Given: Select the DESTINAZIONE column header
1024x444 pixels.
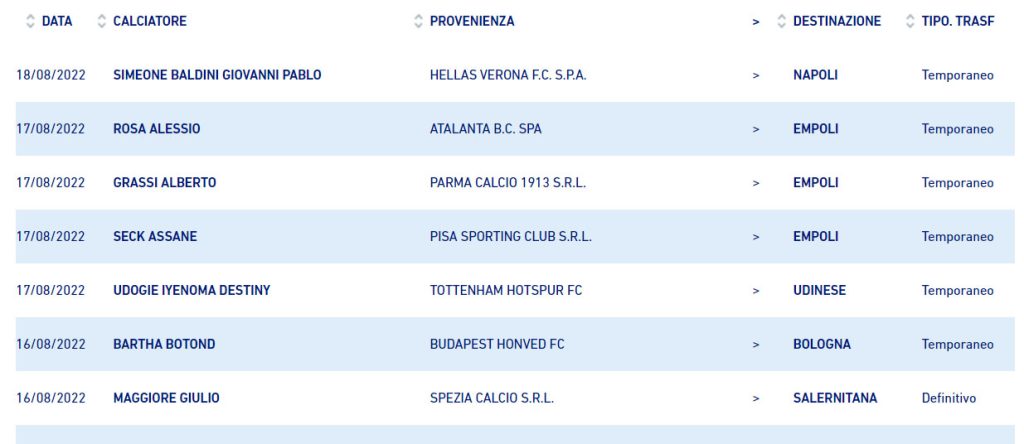Looking at the screenshot, I should pos(837,22).
